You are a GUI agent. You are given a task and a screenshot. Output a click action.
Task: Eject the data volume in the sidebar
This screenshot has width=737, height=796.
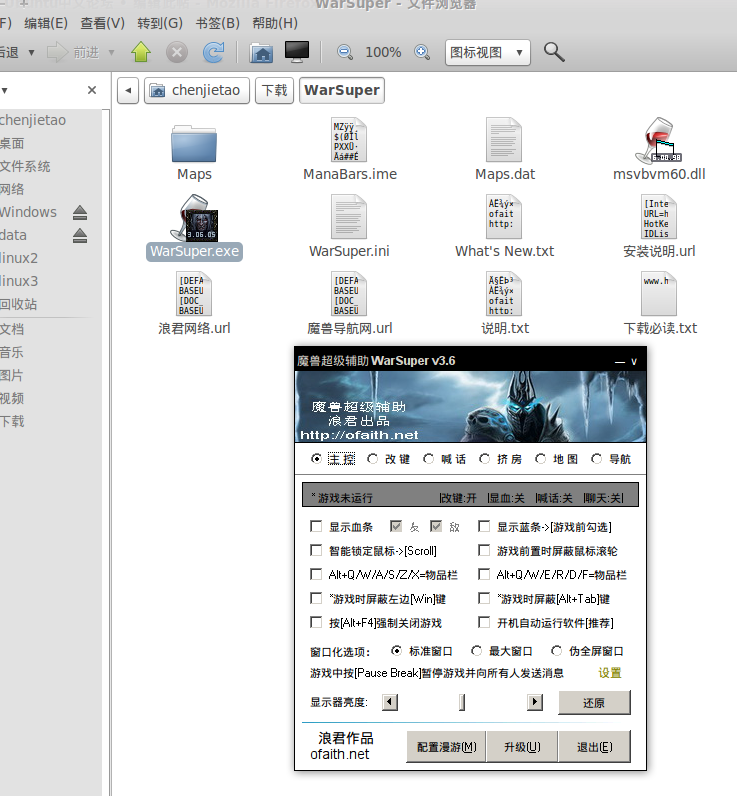[80, 236]
